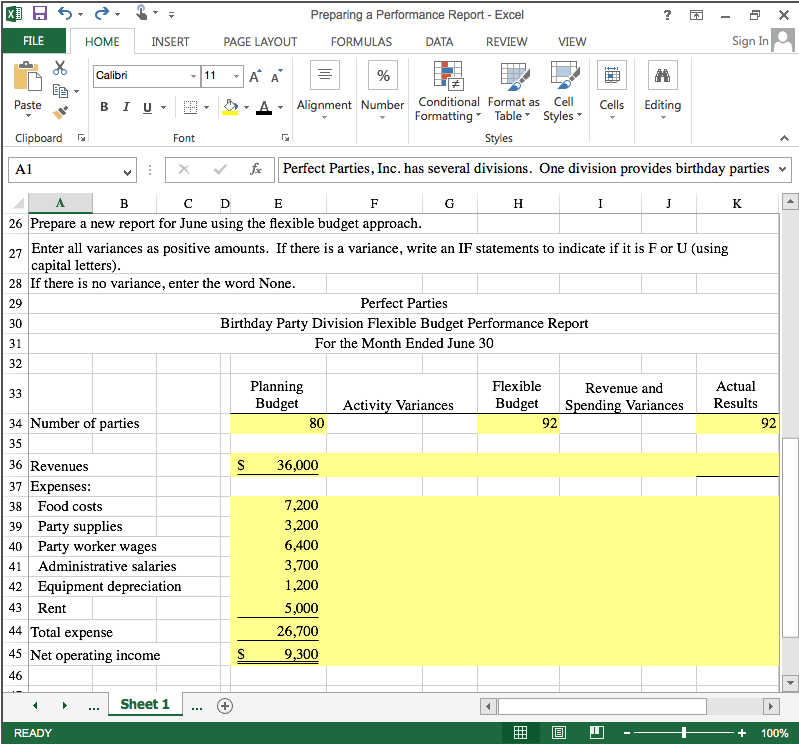The width and height of the screenshot is (799, 744).
Task: Open the Font dialog launcher
Action: 285,138
